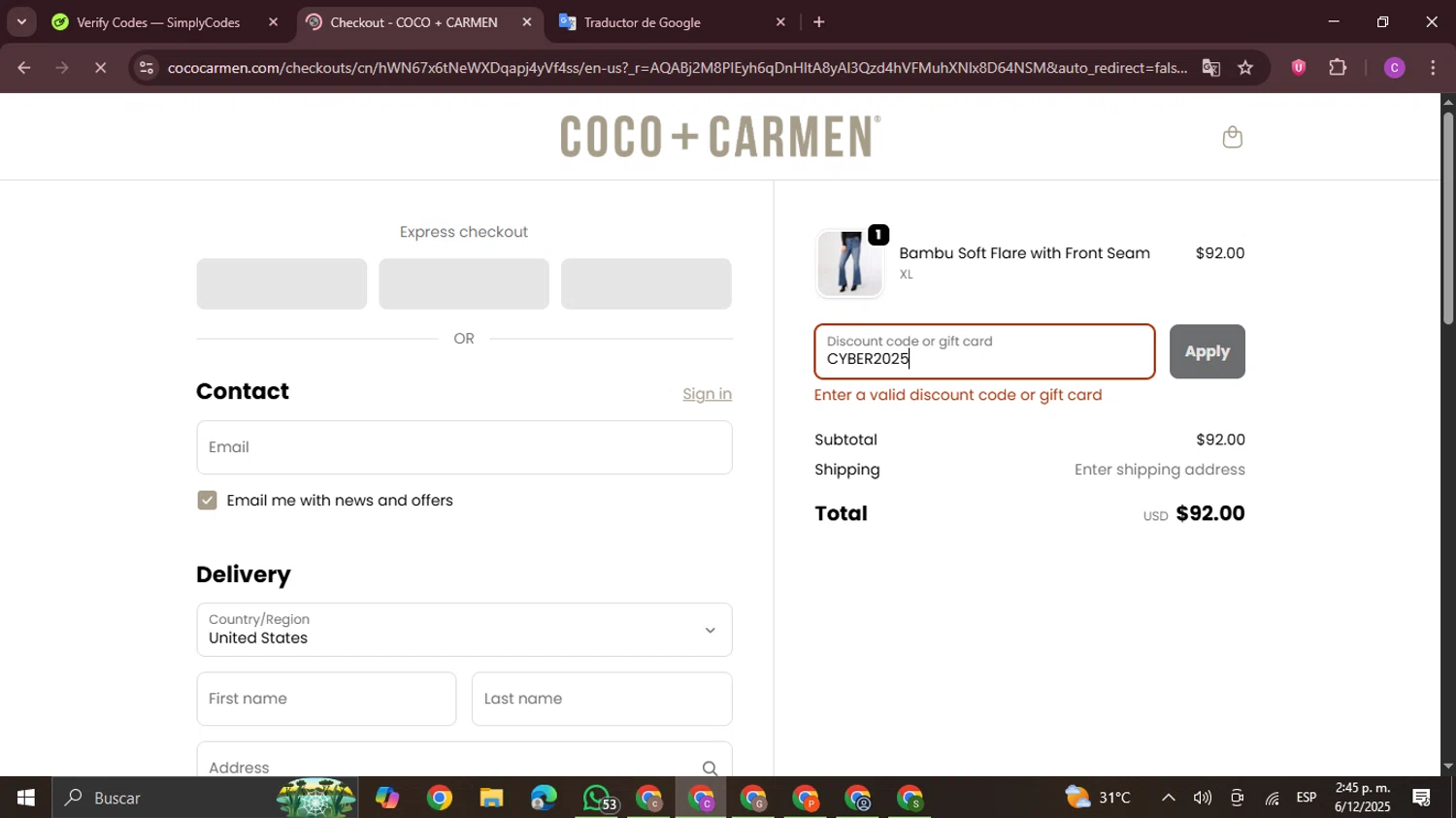Focus the Last name field
Image resolution: width=1456 pixels, height=818 pixels.
[602, 699]
